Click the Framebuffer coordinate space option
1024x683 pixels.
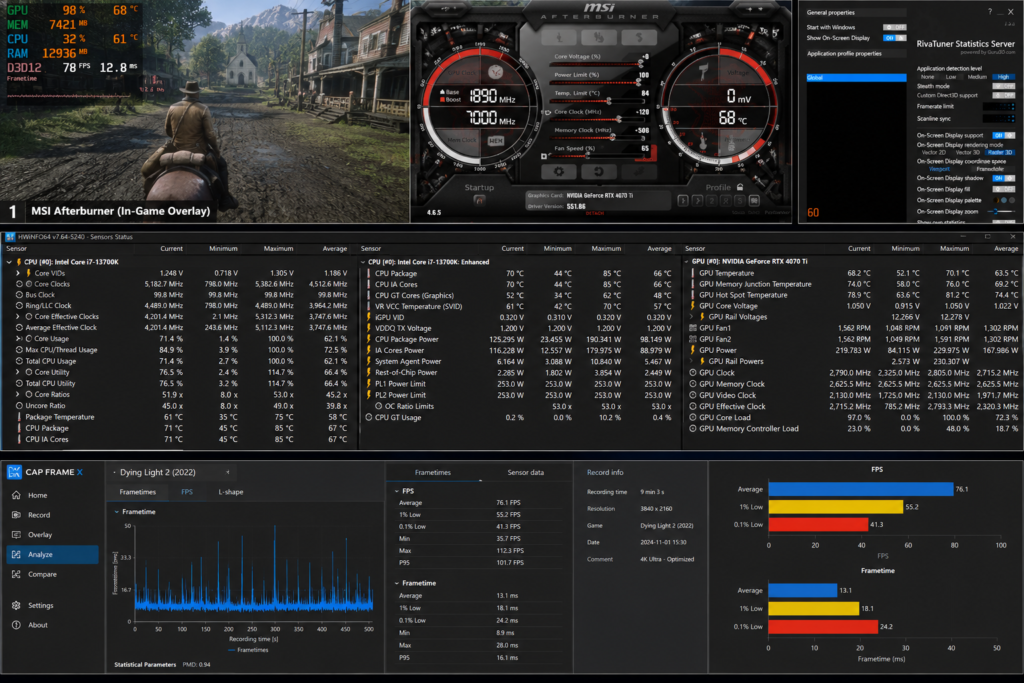coord(991,168)
